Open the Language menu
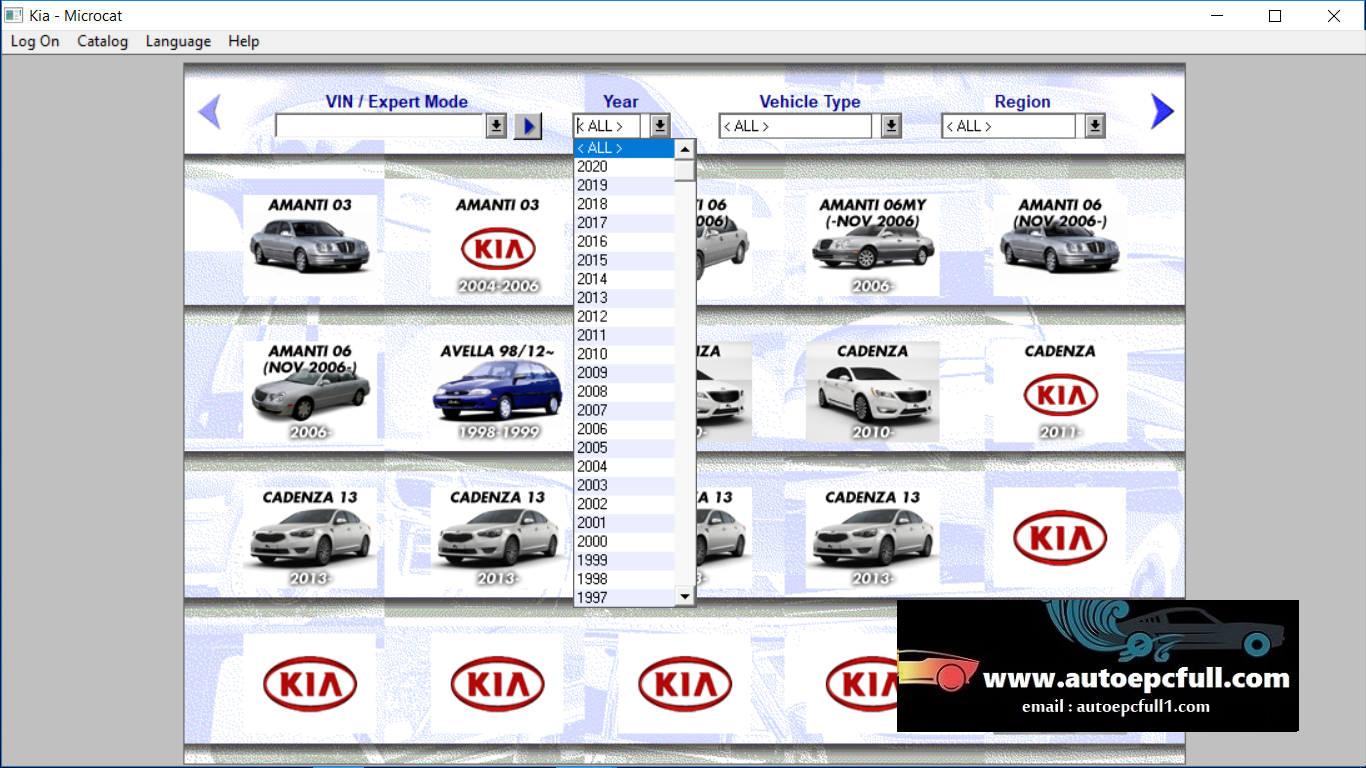The height and width of the screenshot is (768, 1366). click(178, 41)
